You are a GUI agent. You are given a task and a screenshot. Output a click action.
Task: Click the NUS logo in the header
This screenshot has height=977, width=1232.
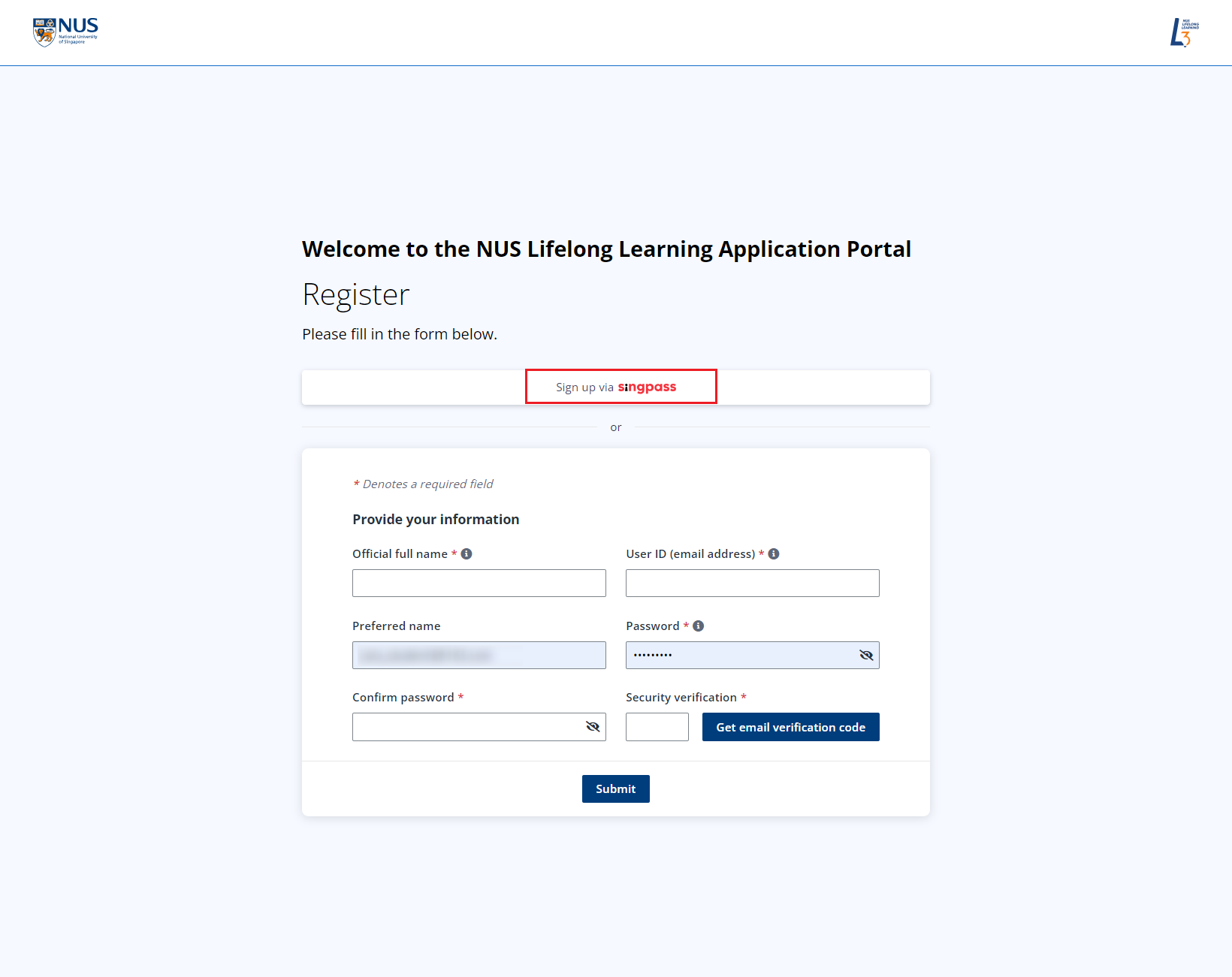click(65, 32)
